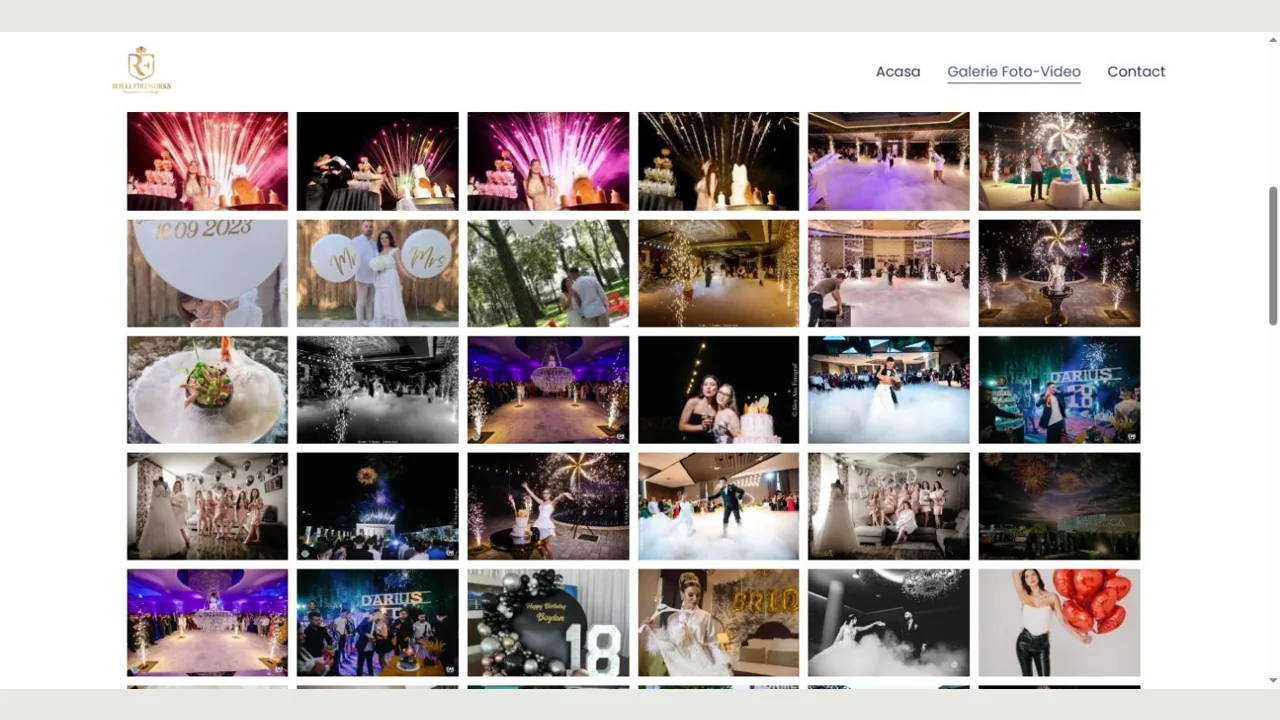Open the Mr and Mrs balloons photo
Image resolution: width=1280 pixels, height=720 pixels.
click(x=378, y=274)
